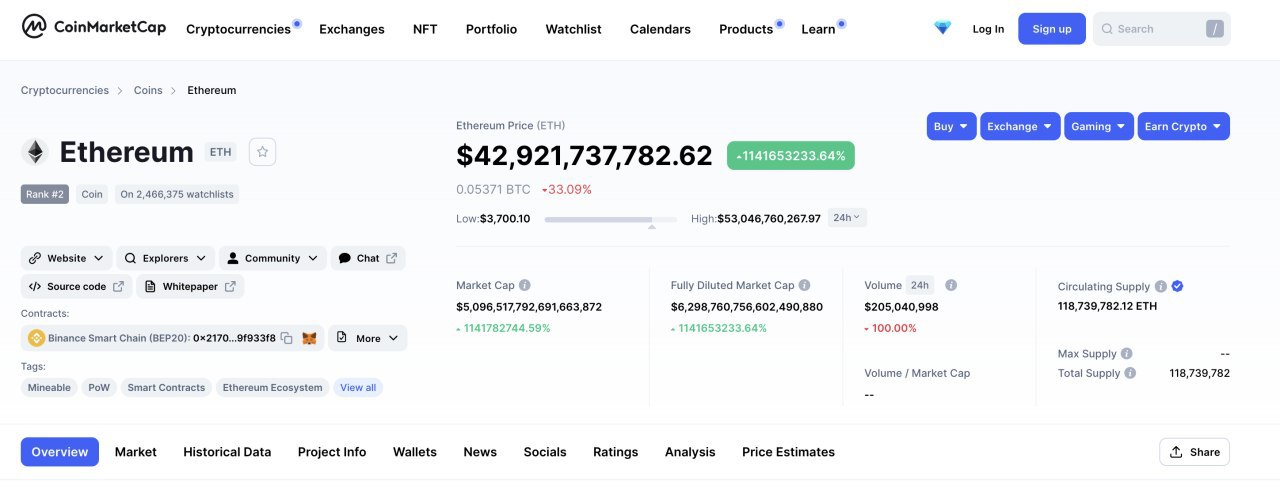Expand the Exchange dropdown
Image resolution: width=1280 pixels, height=496 pixels.
[x=1020, y=126]
